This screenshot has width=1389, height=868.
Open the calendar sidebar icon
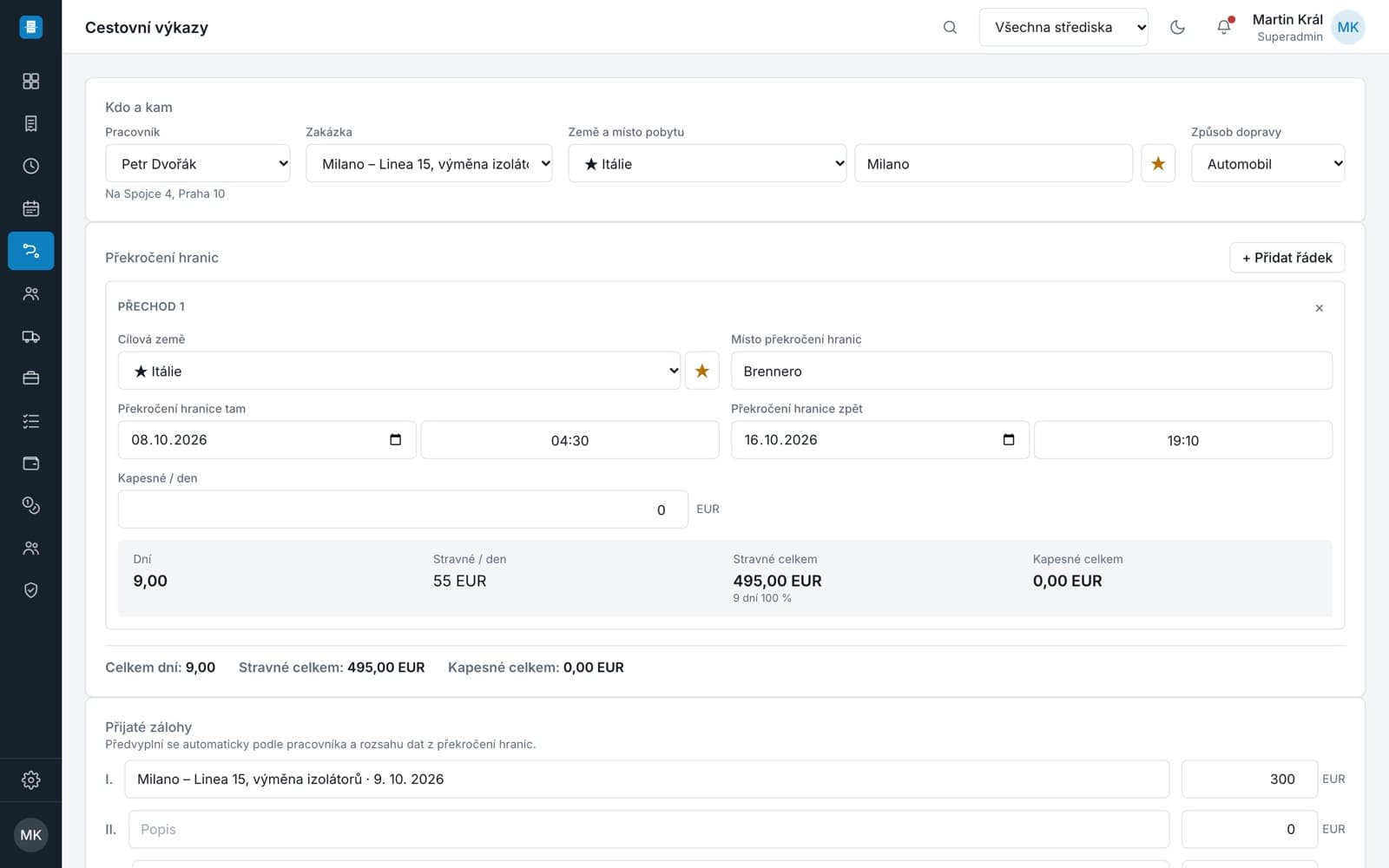pos(31,208)
